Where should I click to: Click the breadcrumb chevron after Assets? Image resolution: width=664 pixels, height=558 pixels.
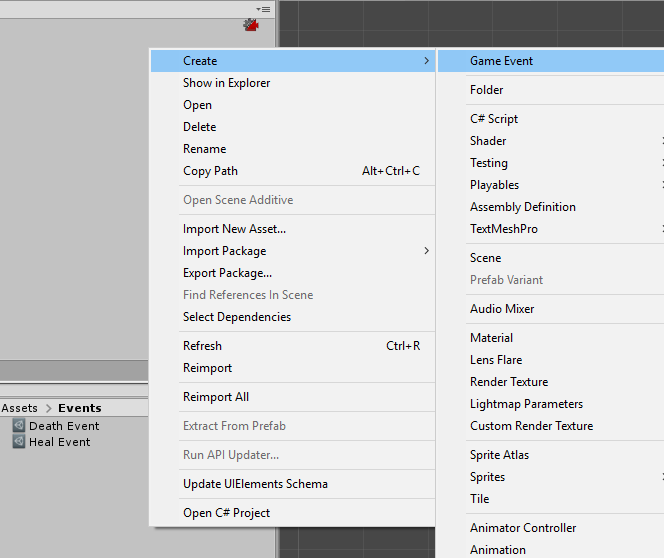coord(48,408)
